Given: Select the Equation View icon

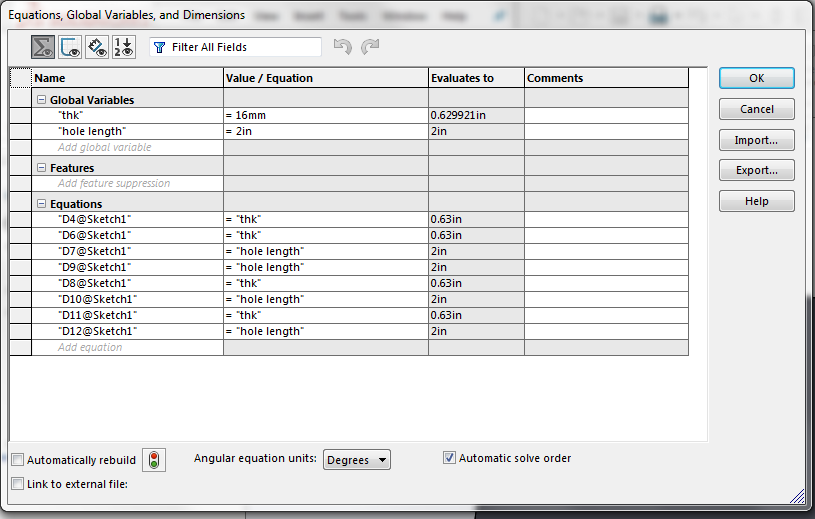Looking at the screenshot, I should pos(43,47).
